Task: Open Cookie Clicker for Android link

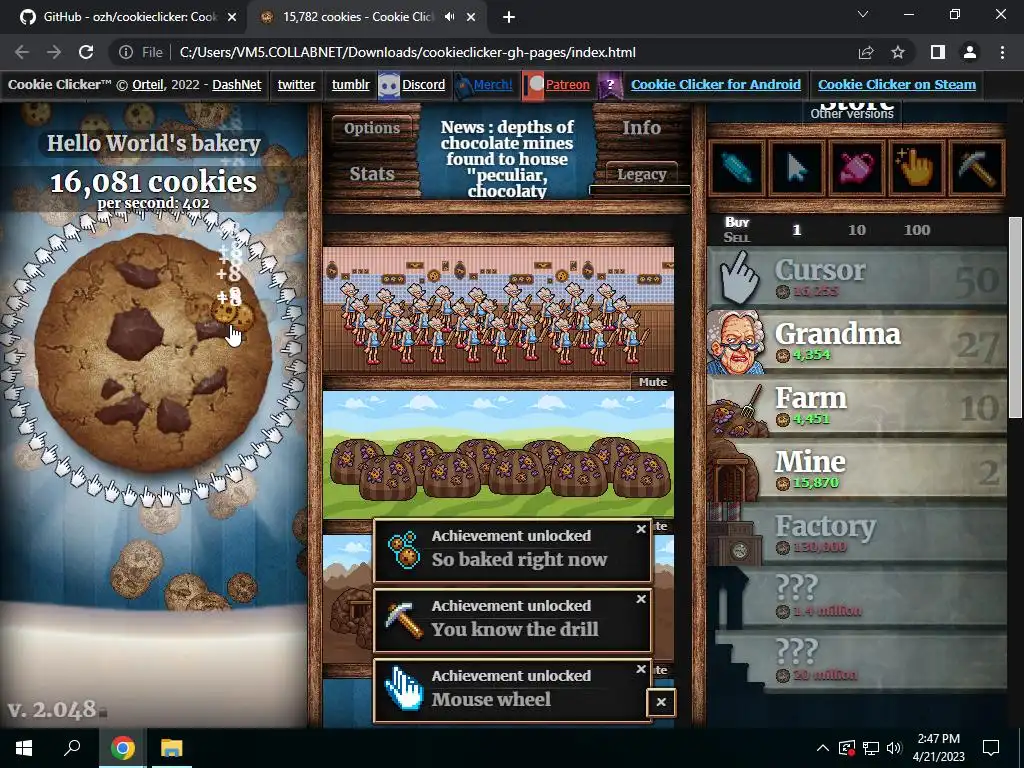Action: coord(716,84)
